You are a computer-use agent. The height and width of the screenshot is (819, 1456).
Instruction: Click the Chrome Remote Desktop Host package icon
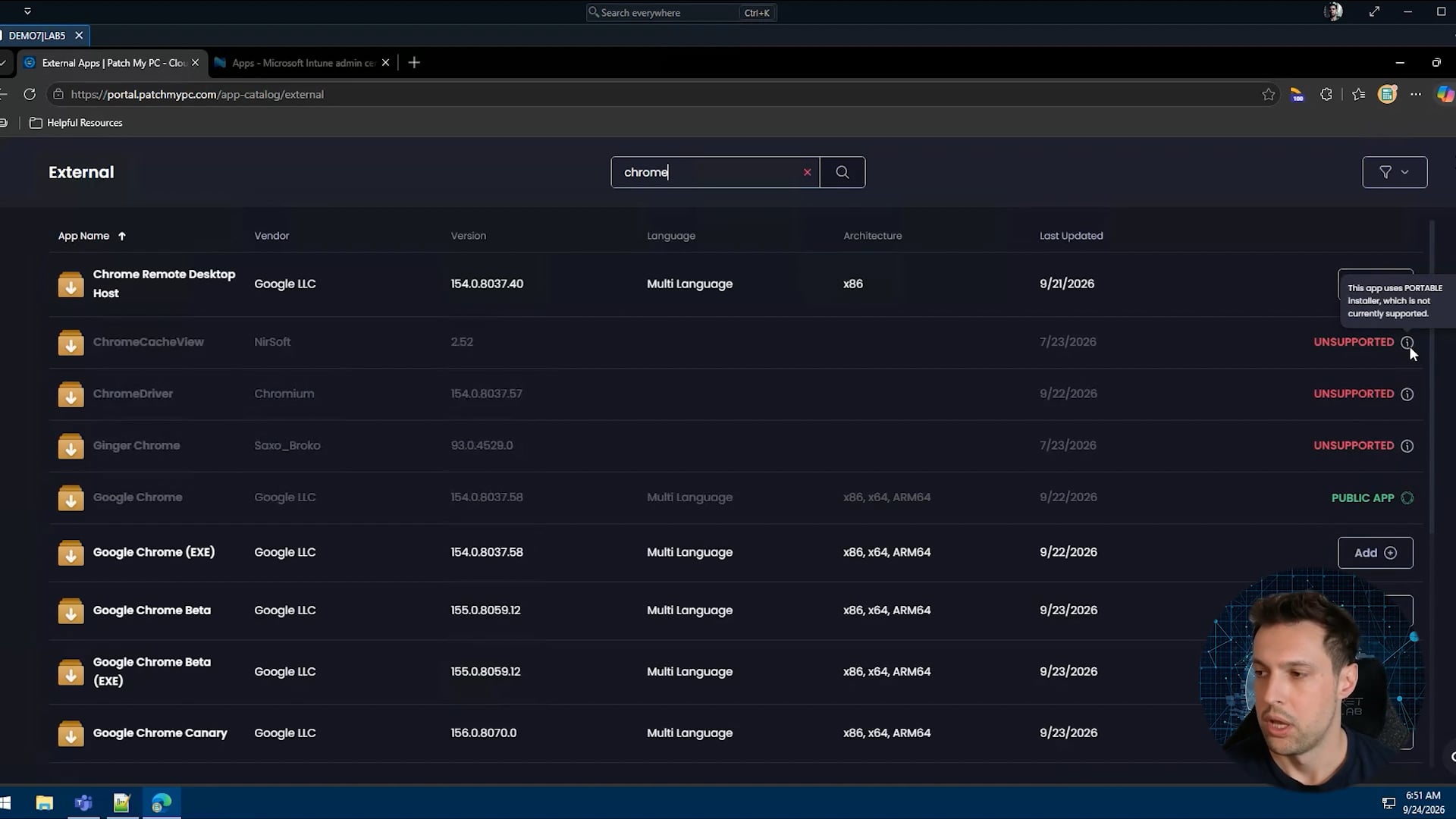(71, 284)
